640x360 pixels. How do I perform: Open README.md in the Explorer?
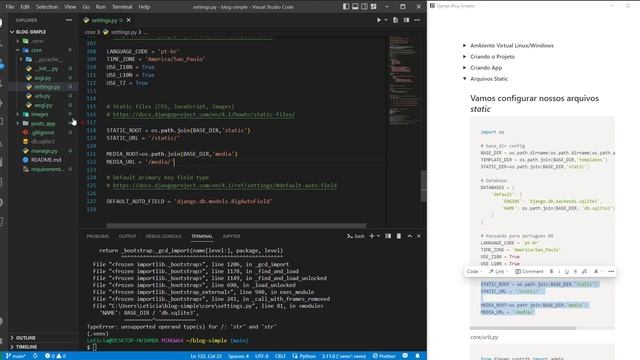(x=46, y=160)
